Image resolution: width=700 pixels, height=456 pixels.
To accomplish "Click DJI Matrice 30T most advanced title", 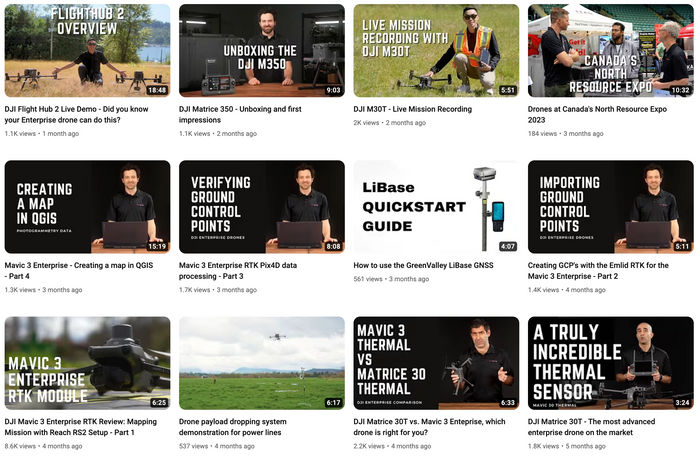I will tap(592, 427).
